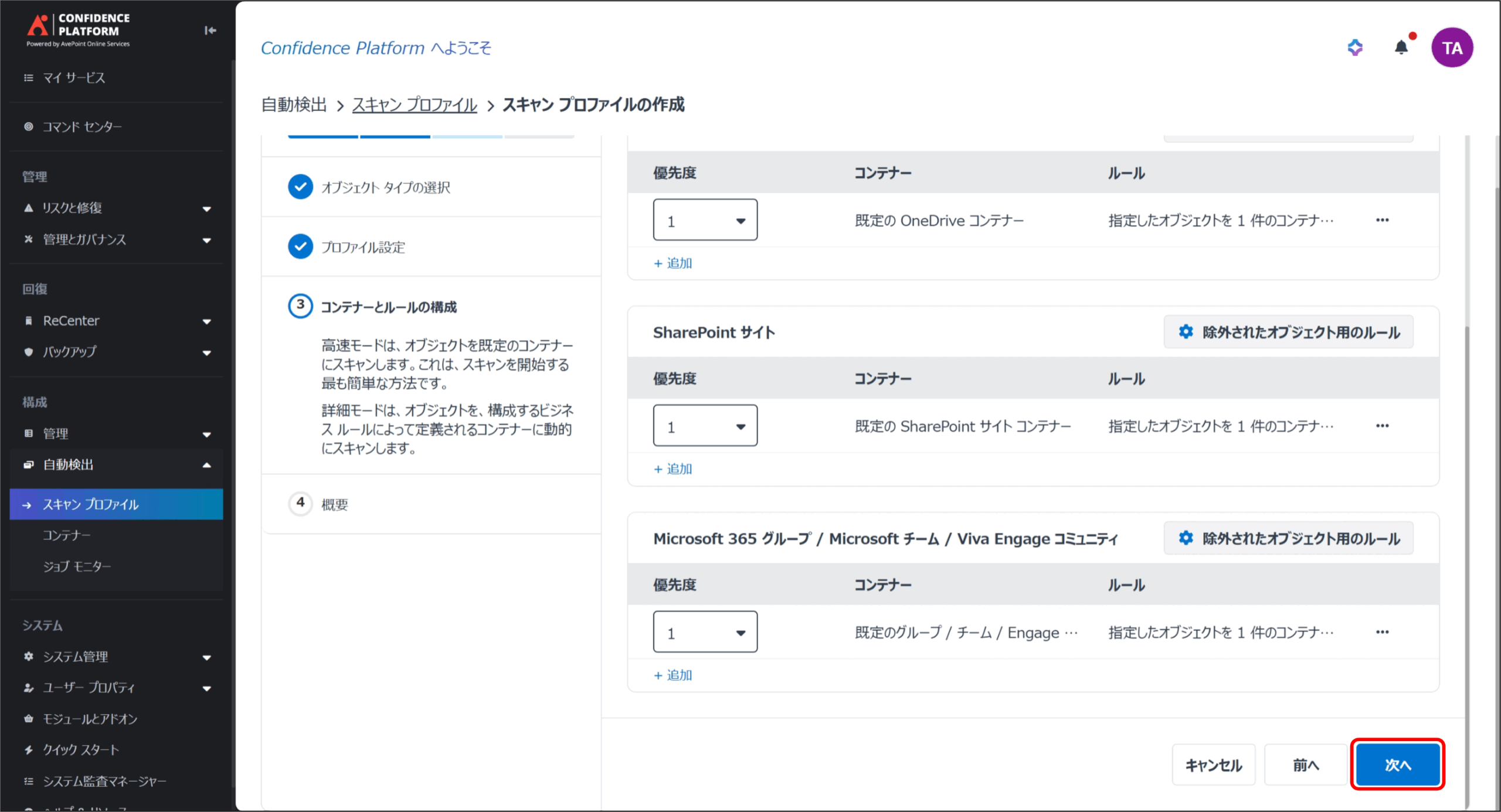
Task: Click the 次へ button
Action: pyautogui.click(x=1397, y=765)
